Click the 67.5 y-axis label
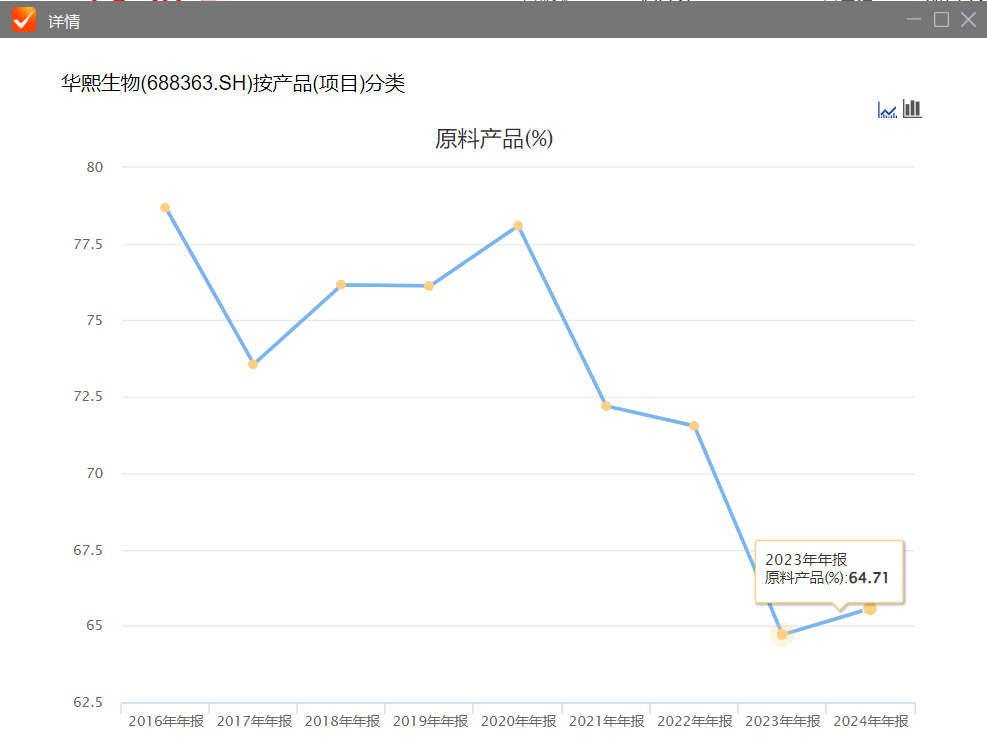Viewport: 987px width, 740px height. 88,550
